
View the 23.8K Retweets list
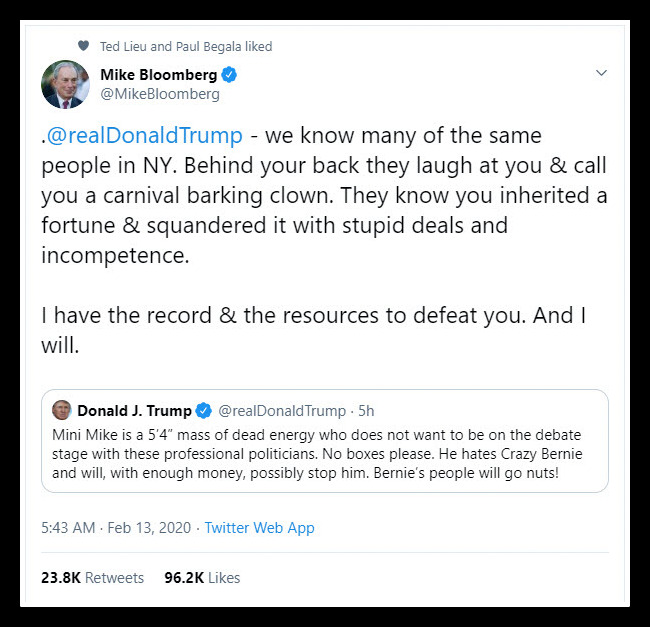pos(93,577)
